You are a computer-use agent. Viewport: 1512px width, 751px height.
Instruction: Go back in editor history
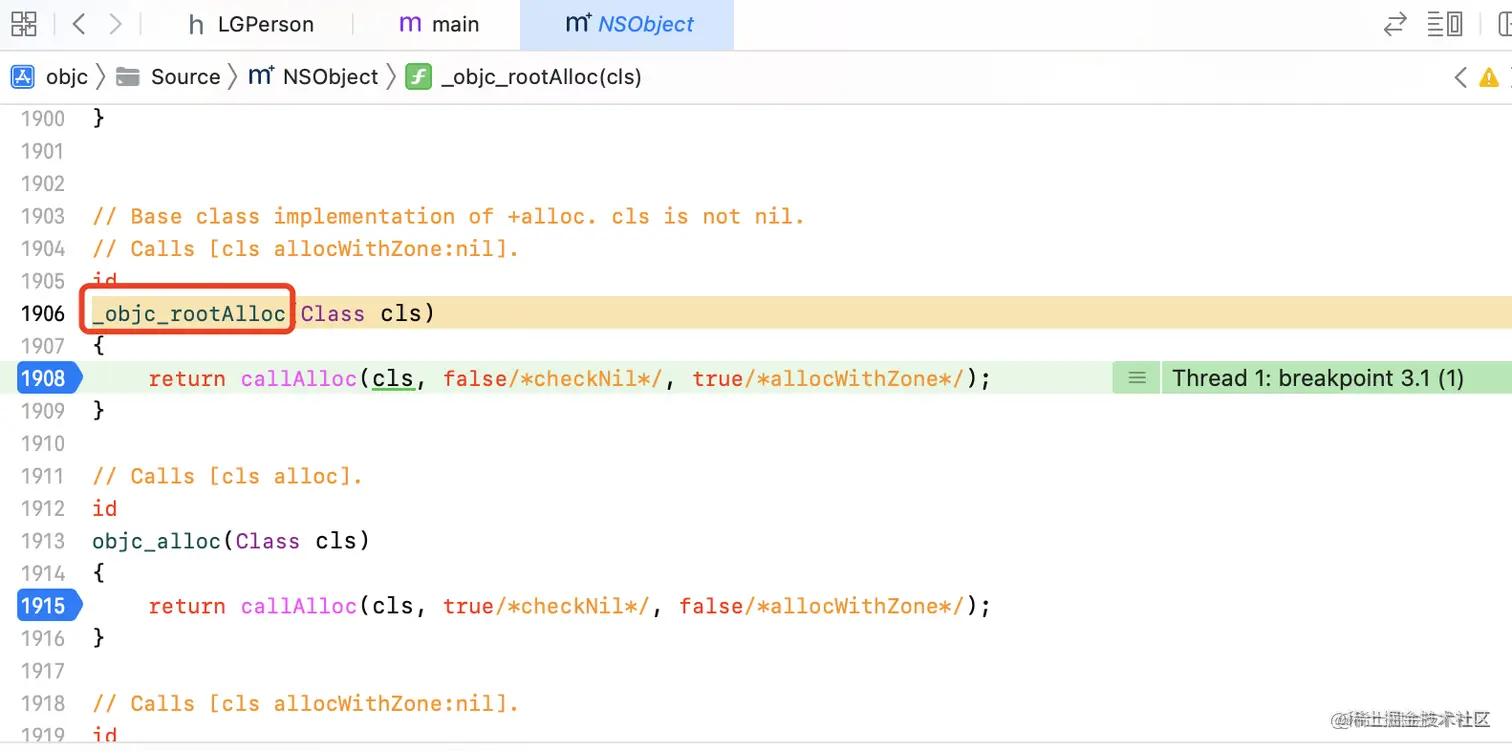(79, 24)
